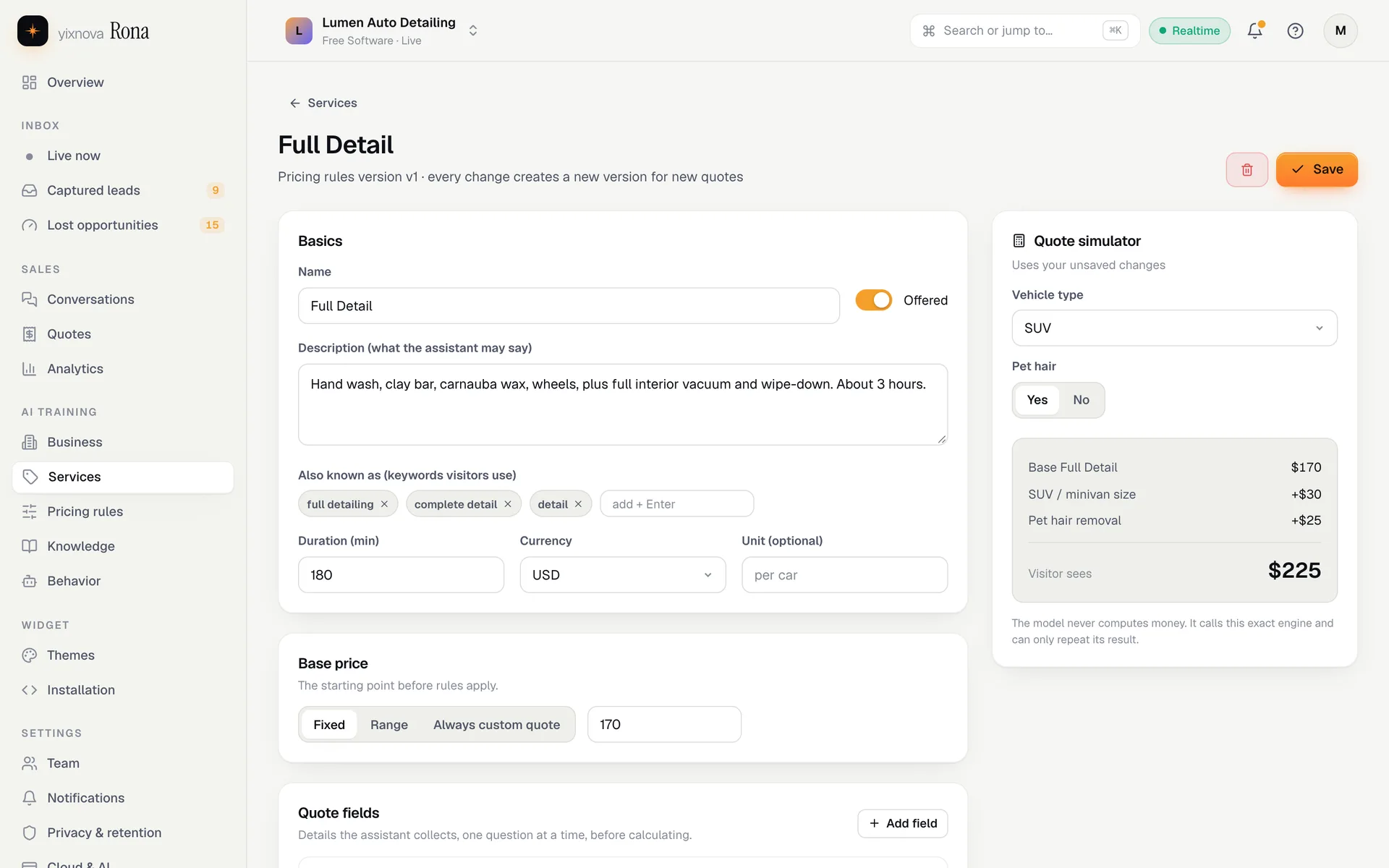This screenshot has height=868, width=1389.
Task: Click the Add field button
Action: click(902, 823)
